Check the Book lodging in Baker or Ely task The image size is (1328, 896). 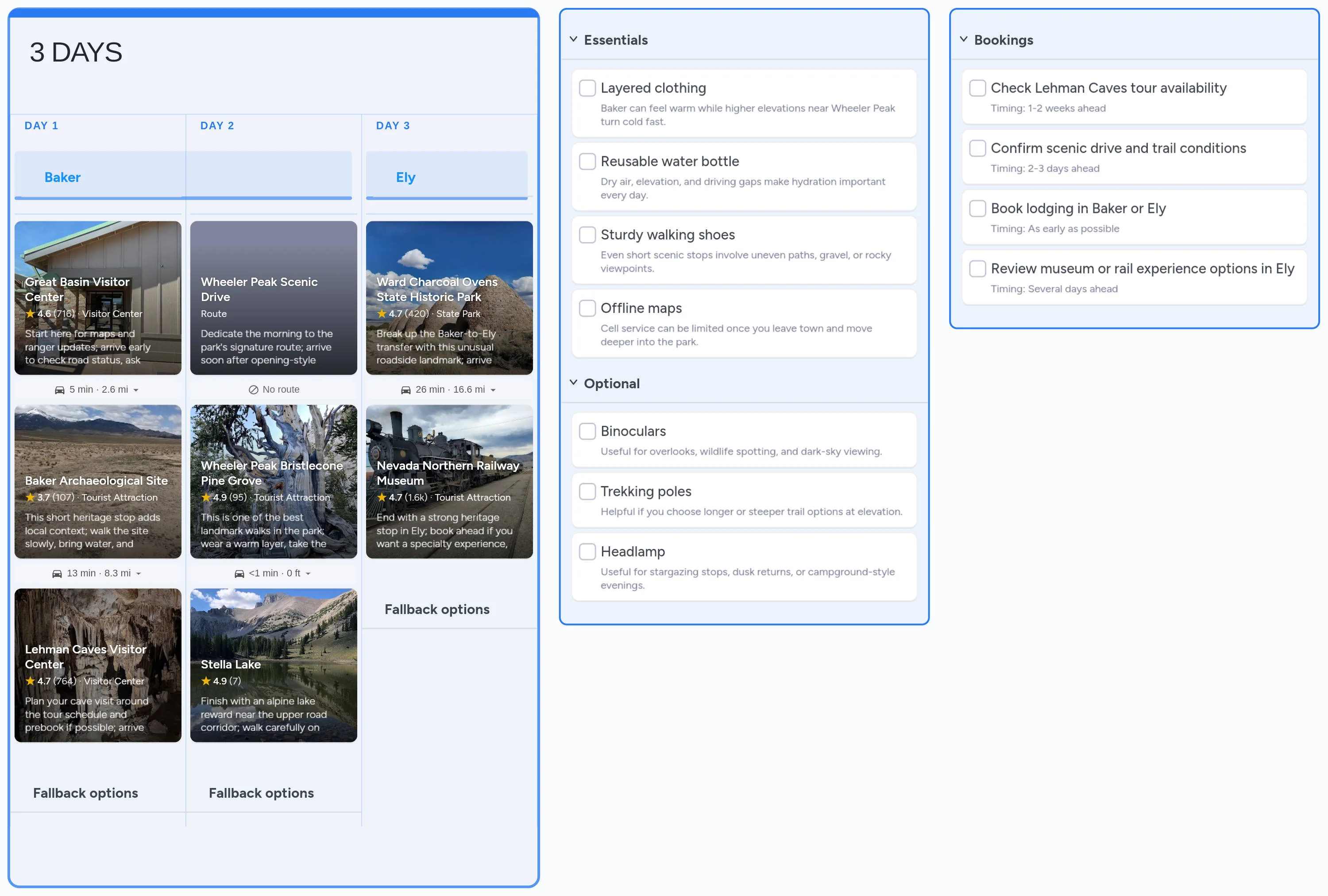977,209
